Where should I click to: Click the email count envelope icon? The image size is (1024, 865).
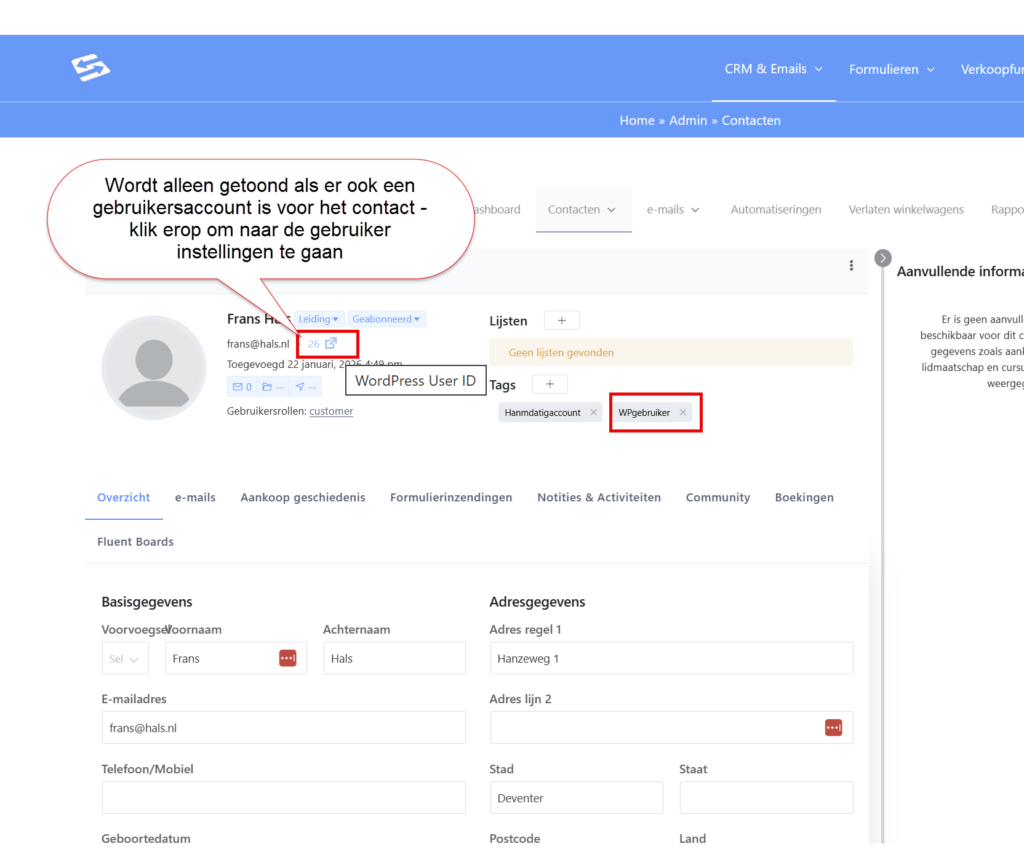[x=241, y=387]
